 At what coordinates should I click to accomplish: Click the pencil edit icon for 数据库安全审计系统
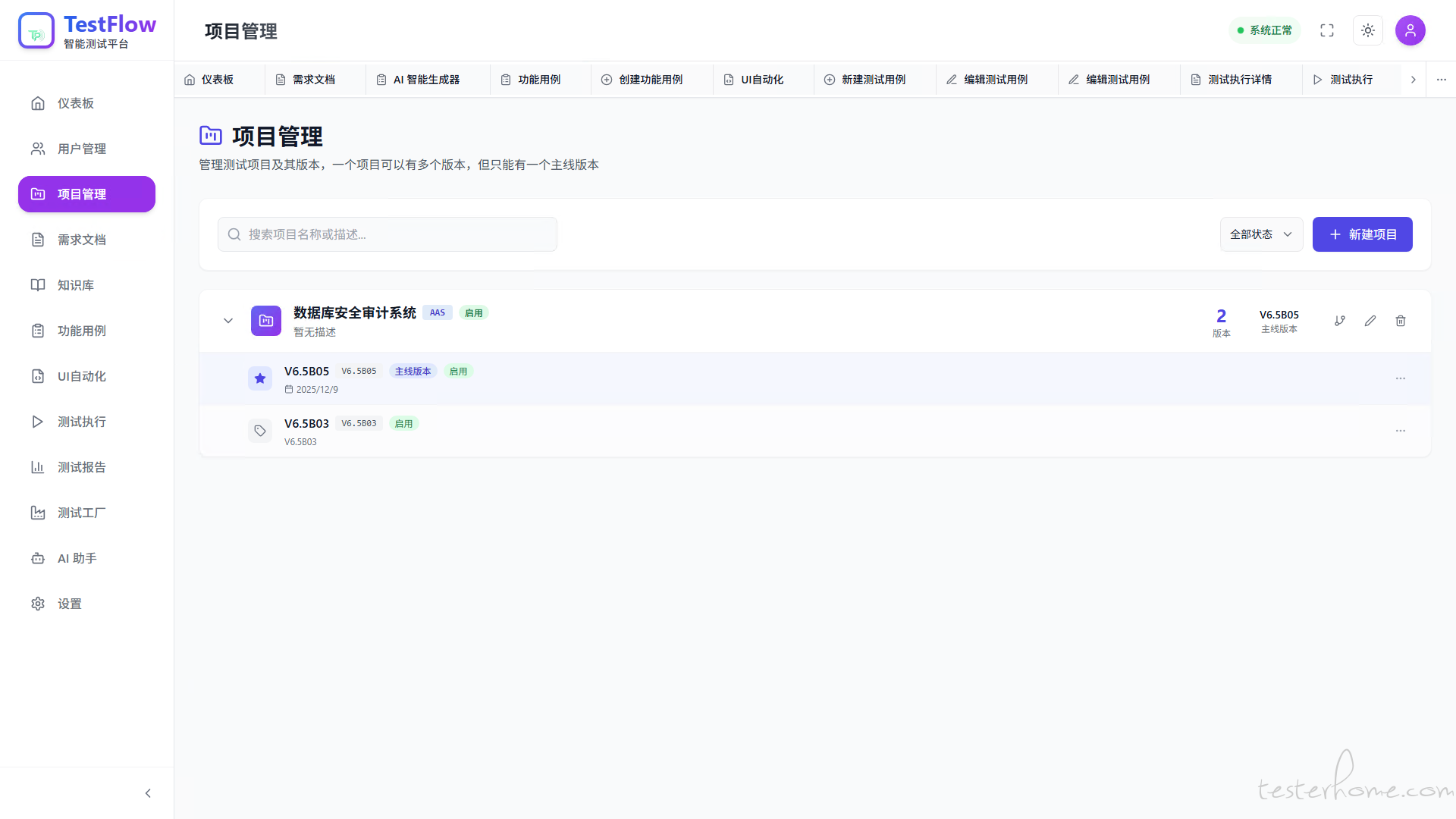click(1370, 321)
